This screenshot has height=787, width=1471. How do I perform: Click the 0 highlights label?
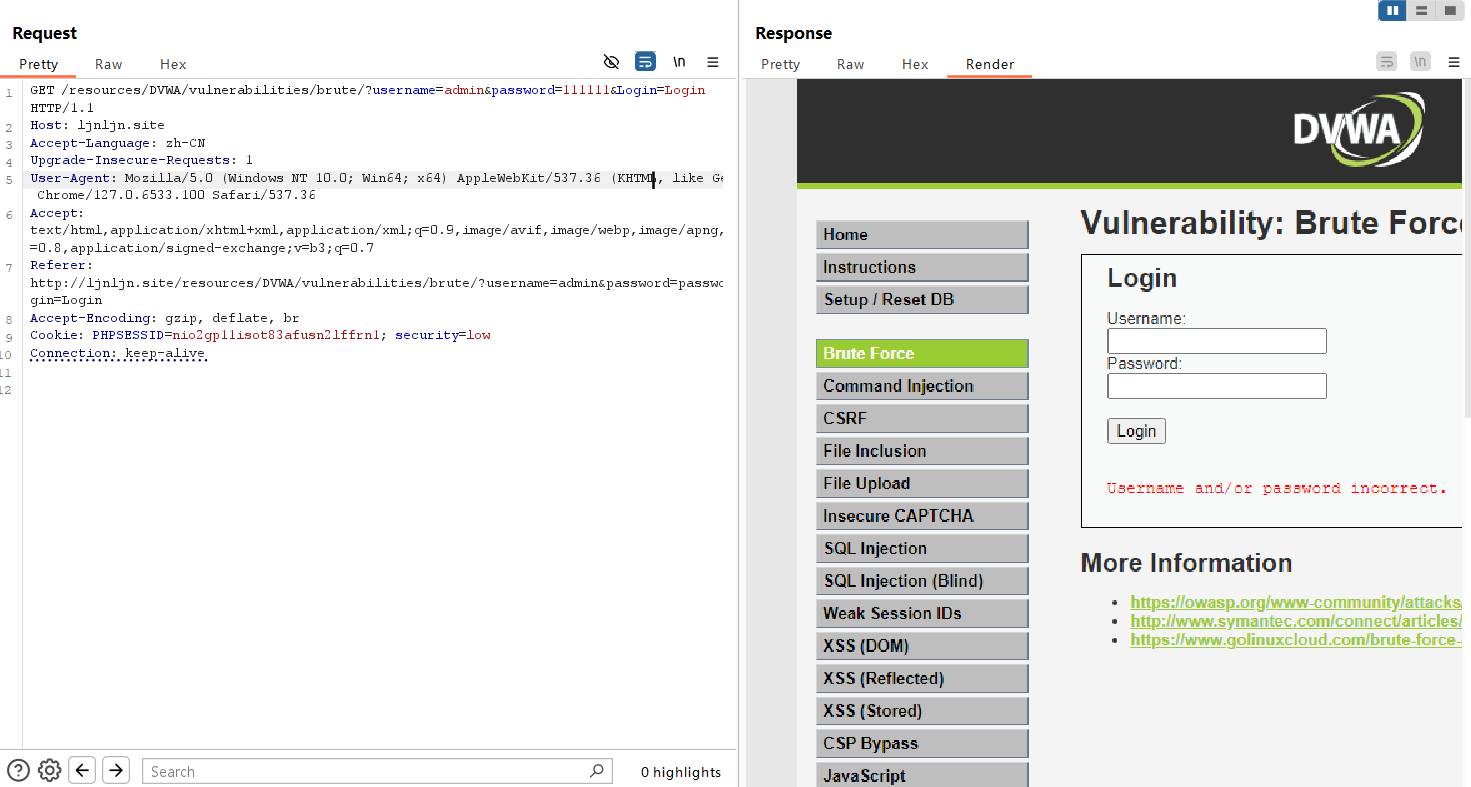(x=681, y=772)
